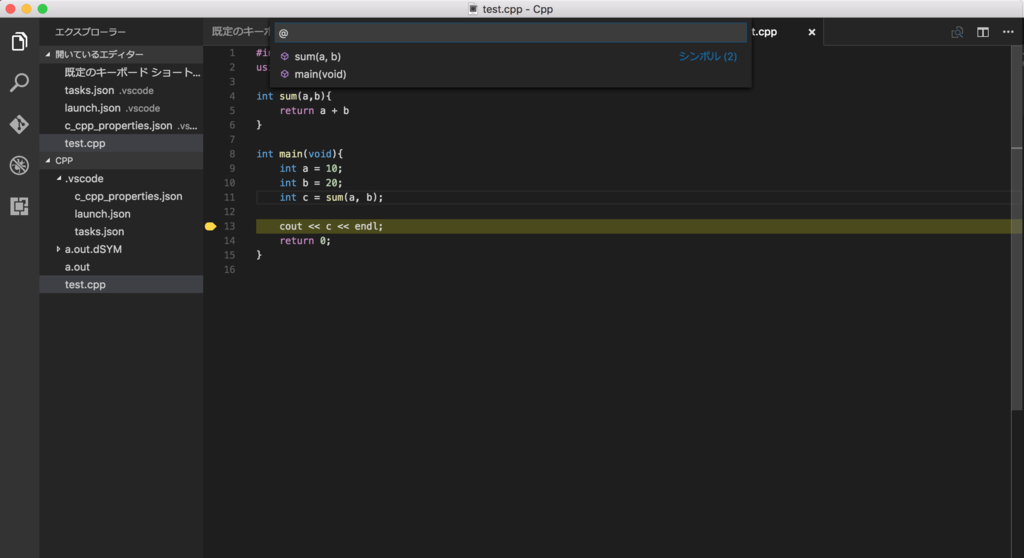Open the Search view in activity bar
Screen dimensions: 1024x558
tap(19, 82)
